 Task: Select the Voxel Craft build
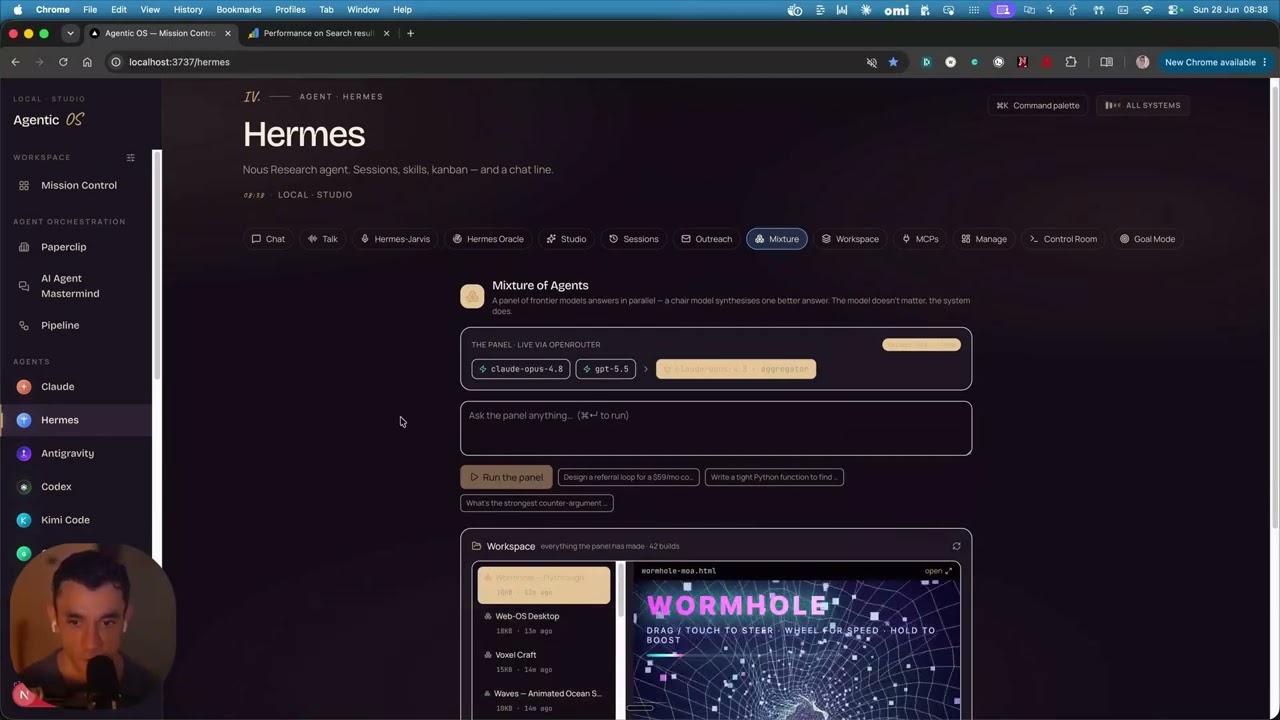544,662
